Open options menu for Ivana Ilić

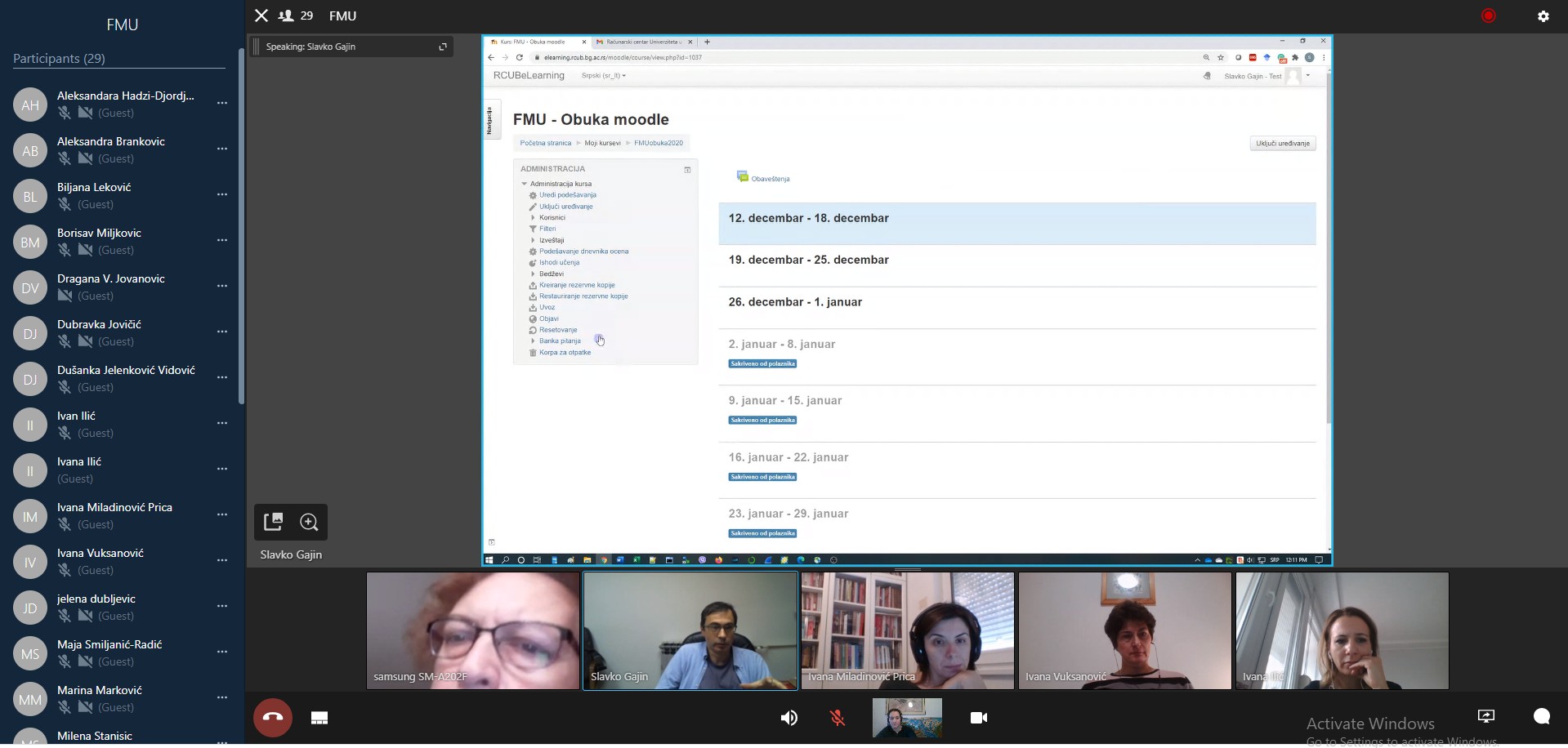tap(222, 470)
